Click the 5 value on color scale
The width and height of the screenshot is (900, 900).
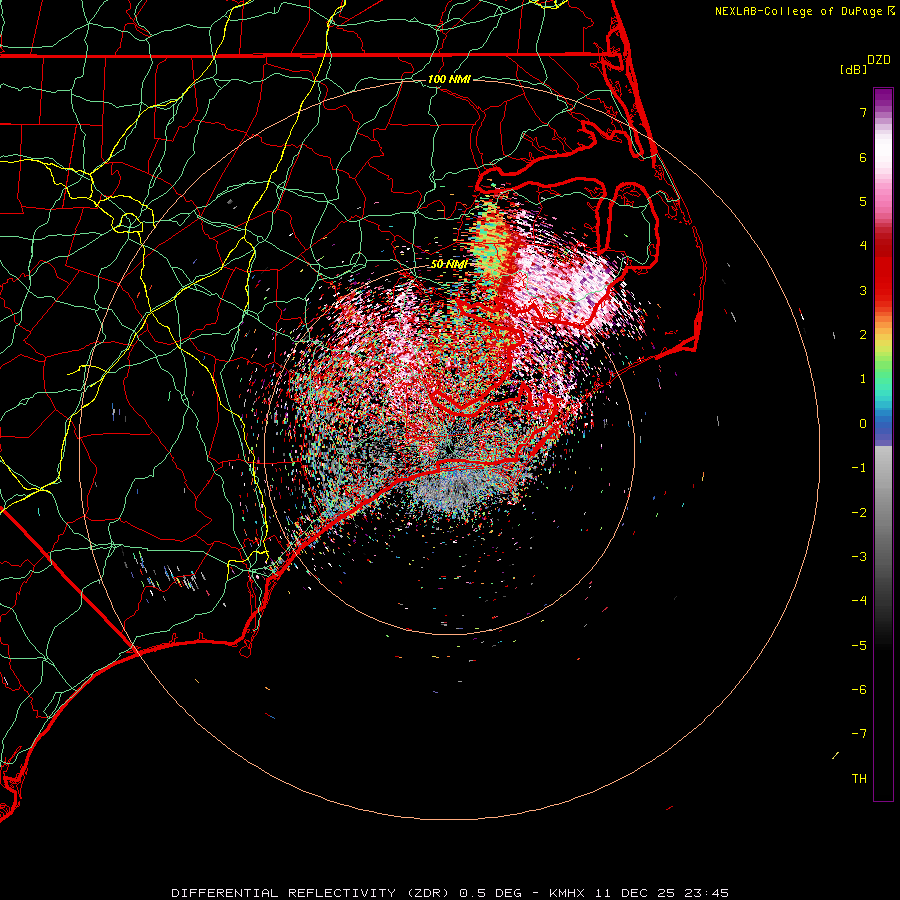pos(863,201)
